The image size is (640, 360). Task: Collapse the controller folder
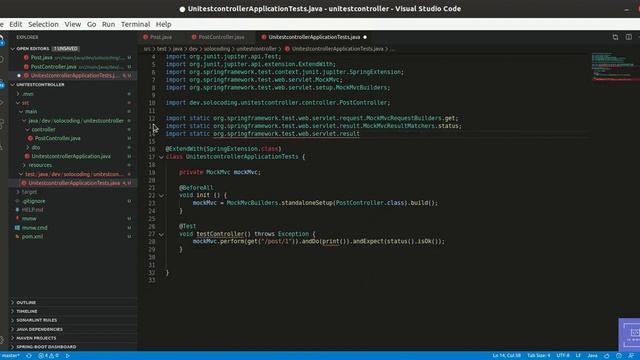pyautogui.click(x=43, y=129)
